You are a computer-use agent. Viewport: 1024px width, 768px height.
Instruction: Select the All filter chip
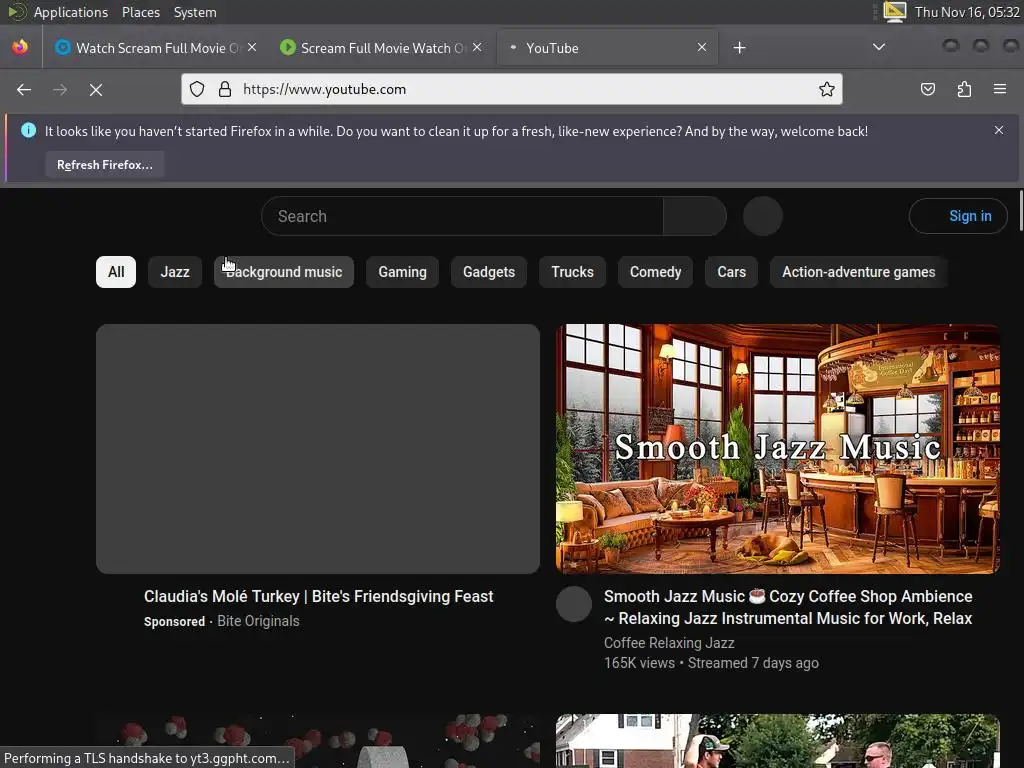pos(116,272)
